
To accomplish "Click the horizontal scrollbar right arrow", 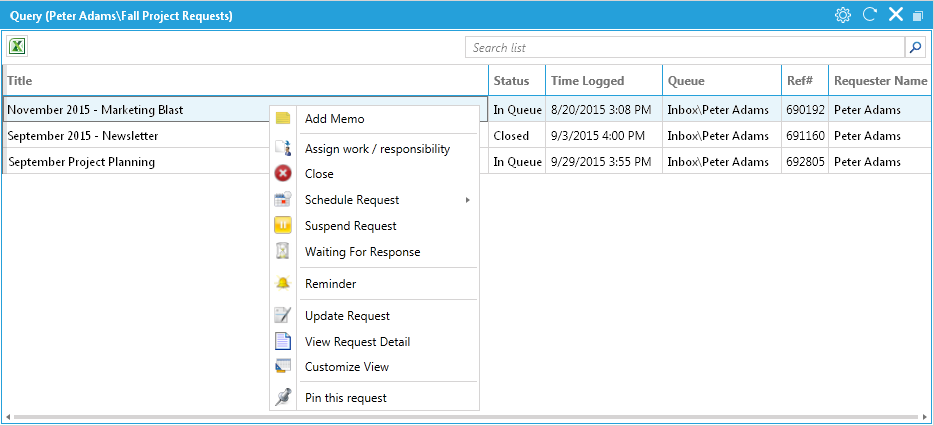I will coord(923,416).
